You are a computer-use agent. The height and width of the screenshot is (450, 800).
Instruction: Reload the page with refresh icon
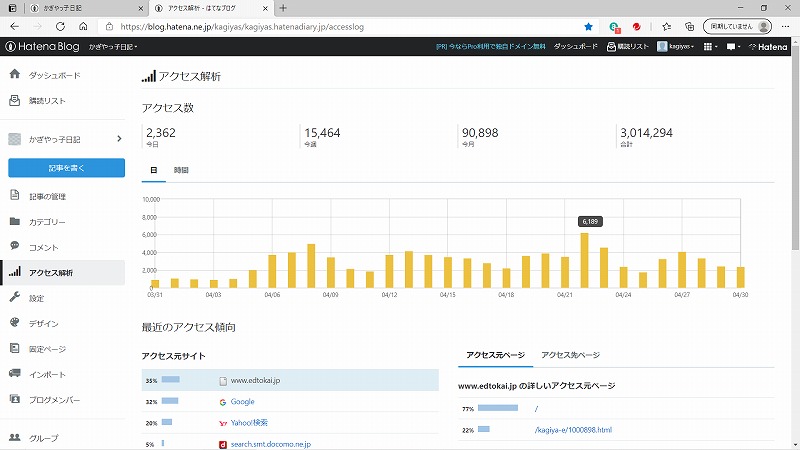coord(60,27)
